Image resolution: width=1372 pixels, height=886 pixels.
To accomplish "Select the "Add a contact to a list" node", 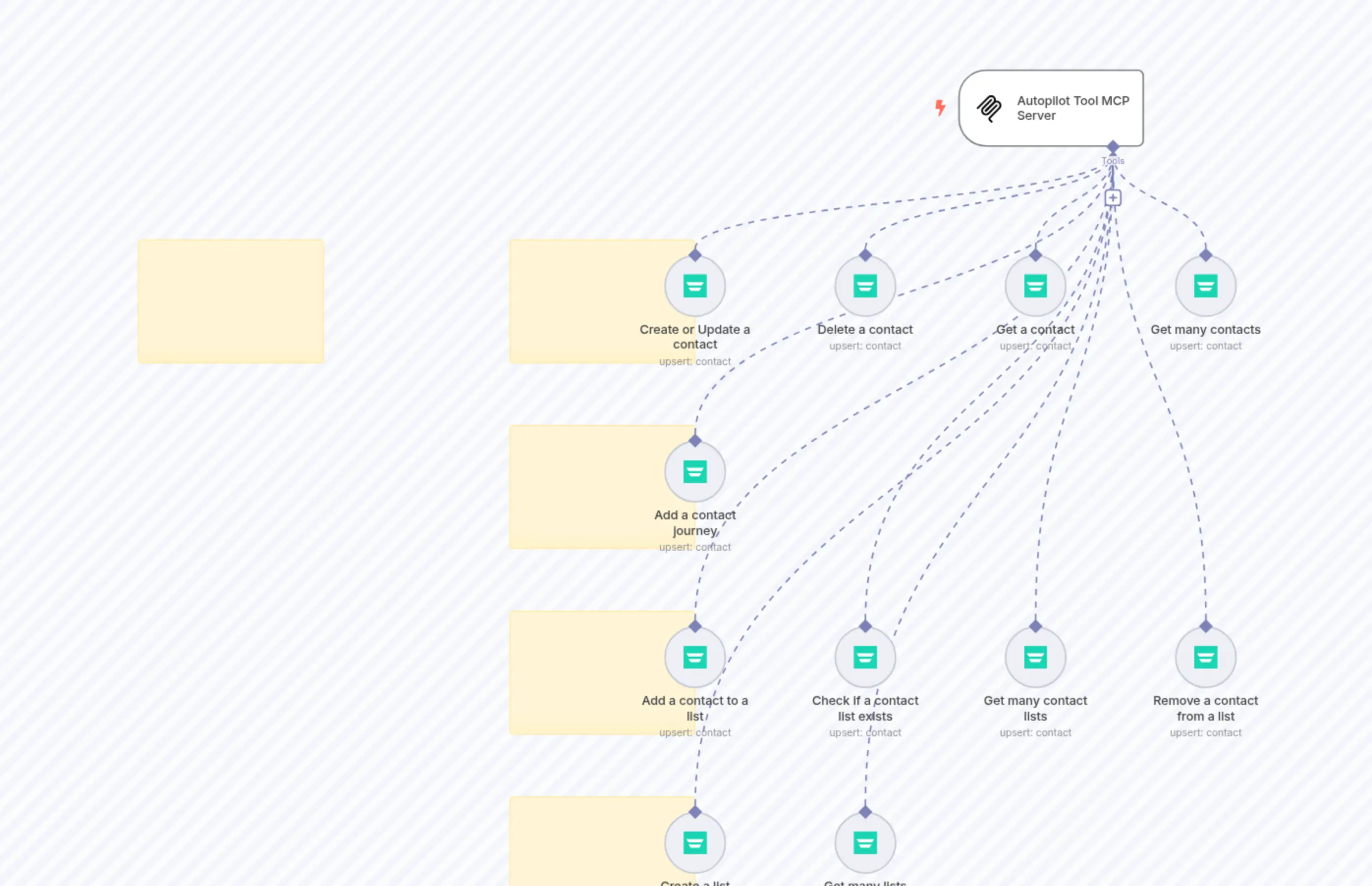I will click(695, 657).
